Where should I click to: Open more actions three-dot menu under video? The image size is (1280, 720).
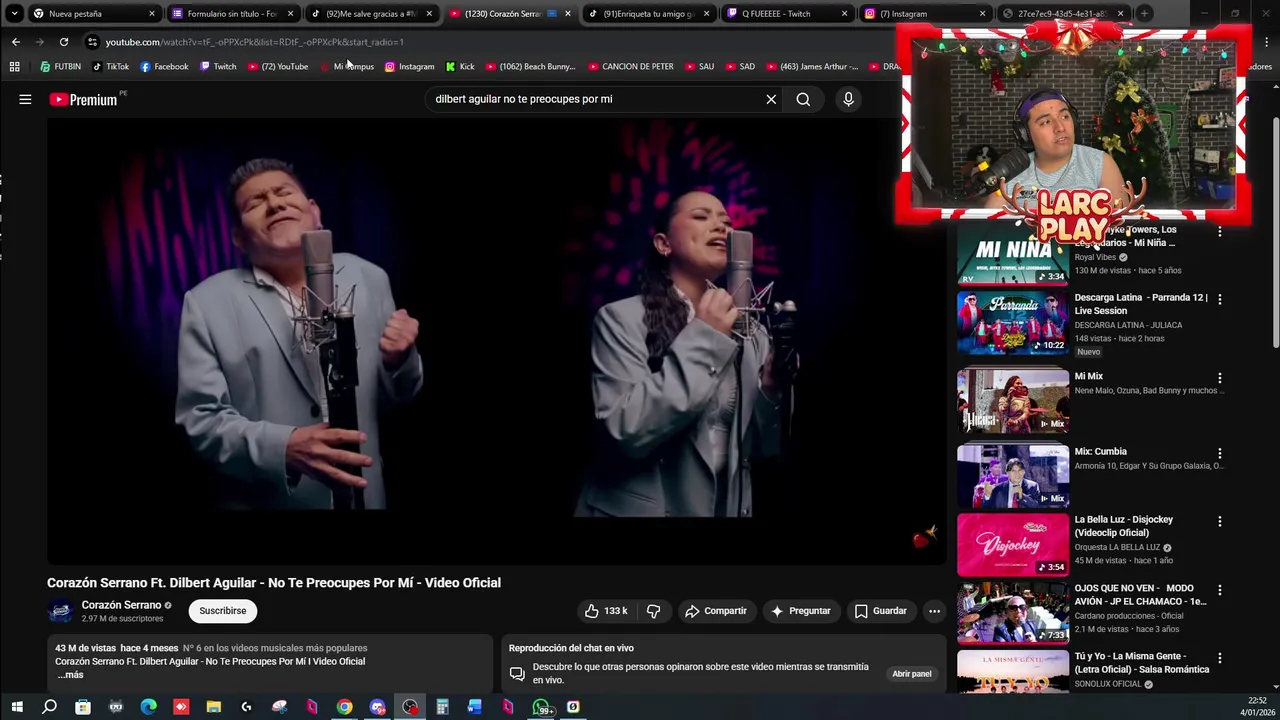point(934,611)
